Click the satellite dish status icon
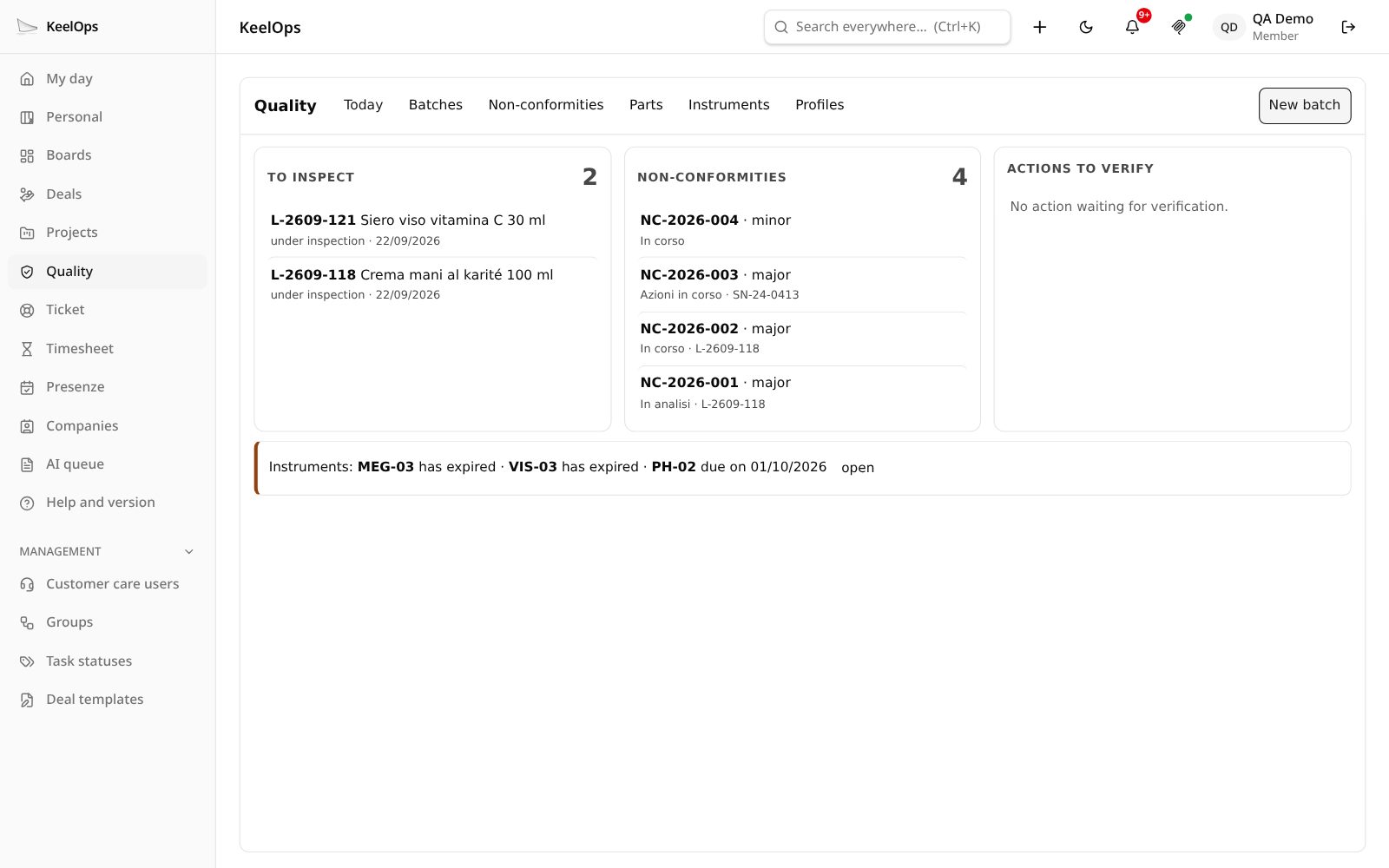Image resolution: width=1389 pixels, height=868 pixels. (1179, 27)
